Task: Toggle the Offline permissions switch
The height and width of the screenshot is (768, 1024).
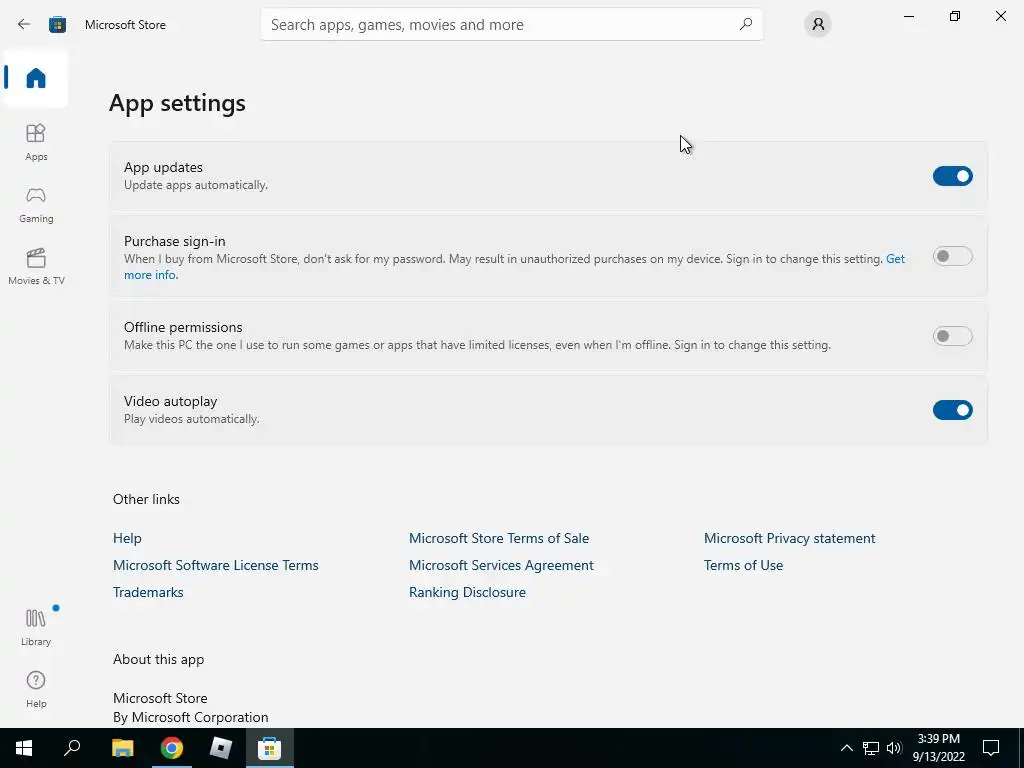Action: pos(952,336)
